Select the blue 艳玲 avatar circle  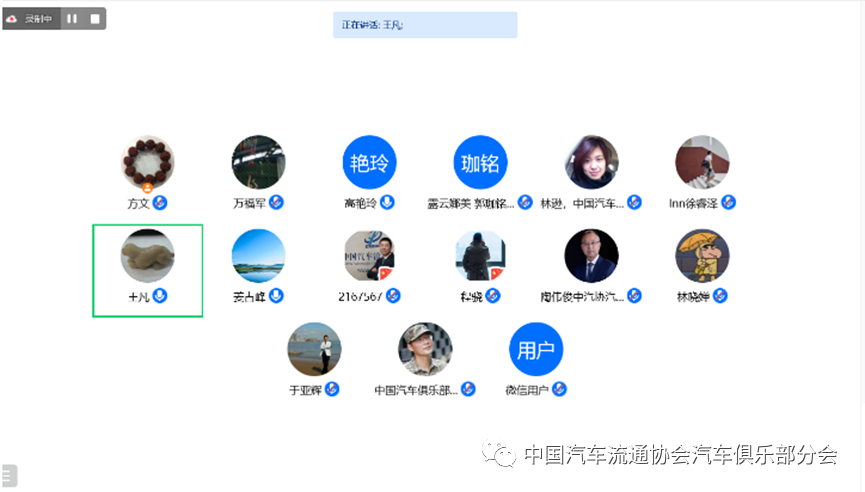tap(369, 163)
